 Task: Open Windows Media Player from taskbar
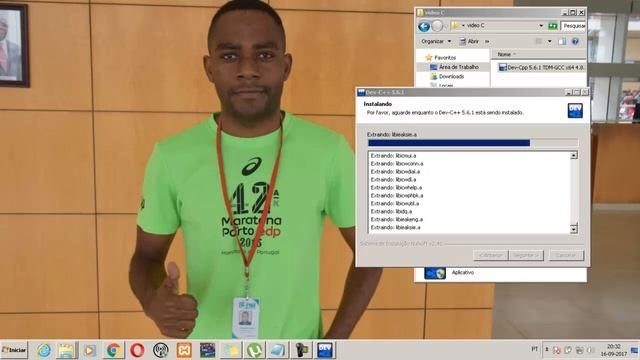[90, 350]
